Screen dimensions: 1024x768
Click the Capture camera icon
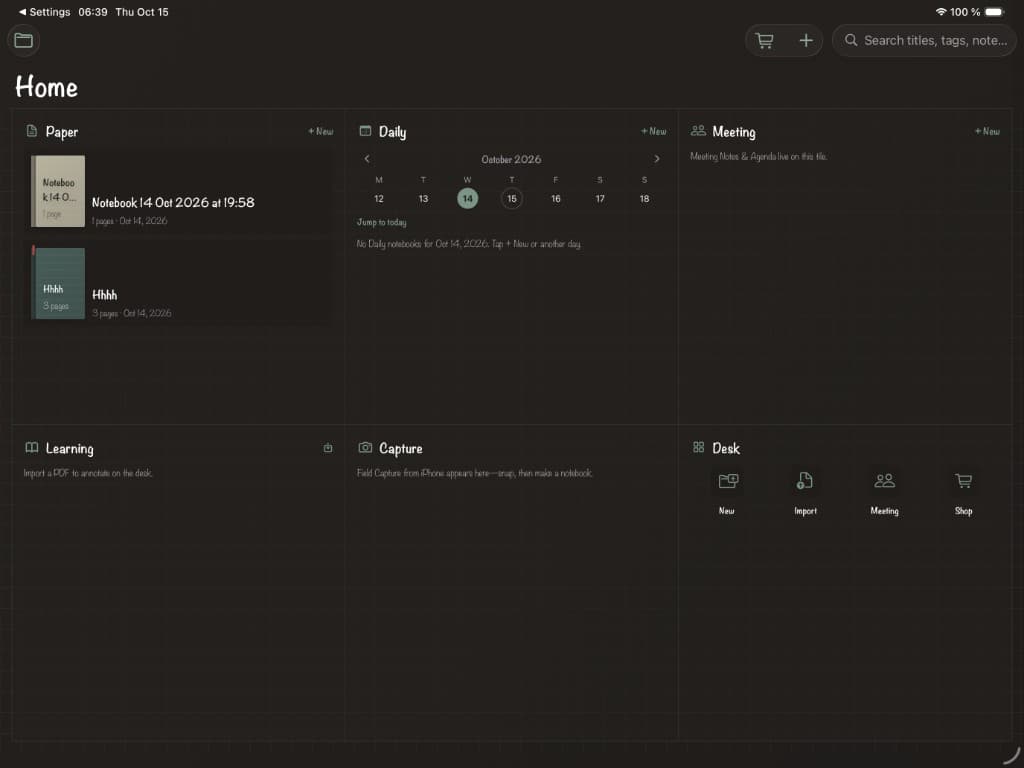pos(365,448)
